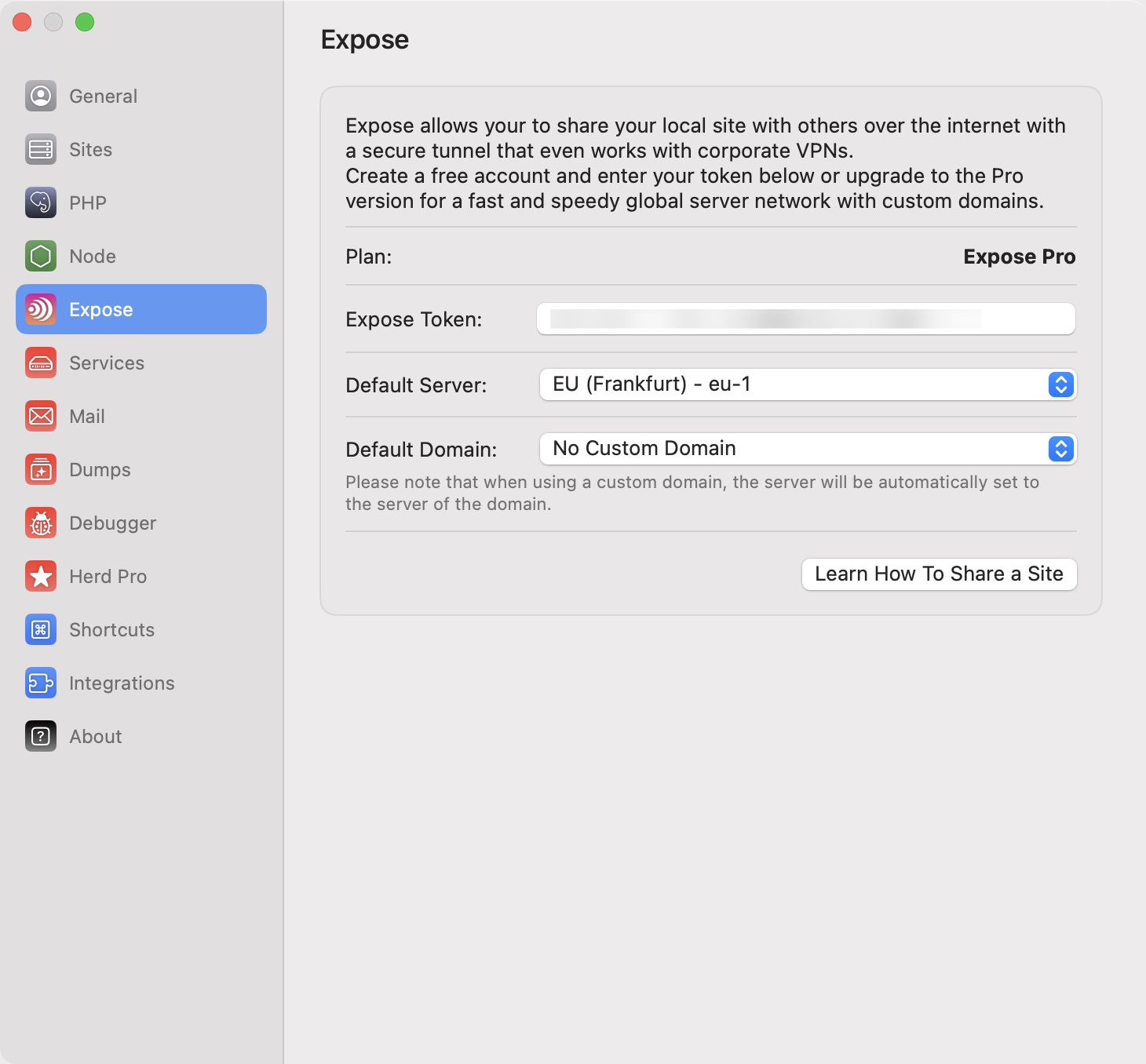This screenshot has width=1146, height=1064.
Task: Open the Shortcuts text label
Action: (112, 630)
